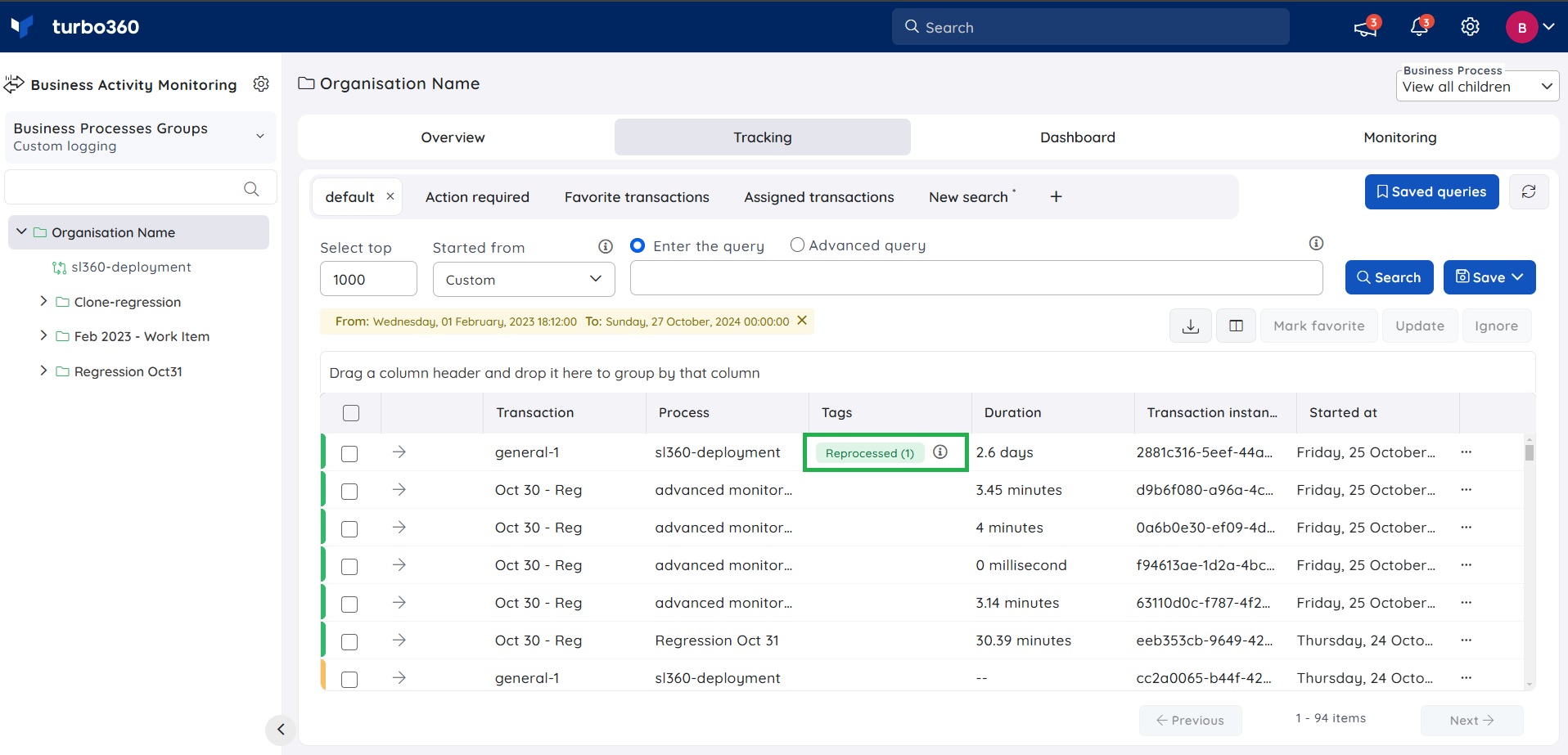Viewport: 1568px width, 755px height.
Task: Switch to the Overview tab
Action: click(453, 137)
